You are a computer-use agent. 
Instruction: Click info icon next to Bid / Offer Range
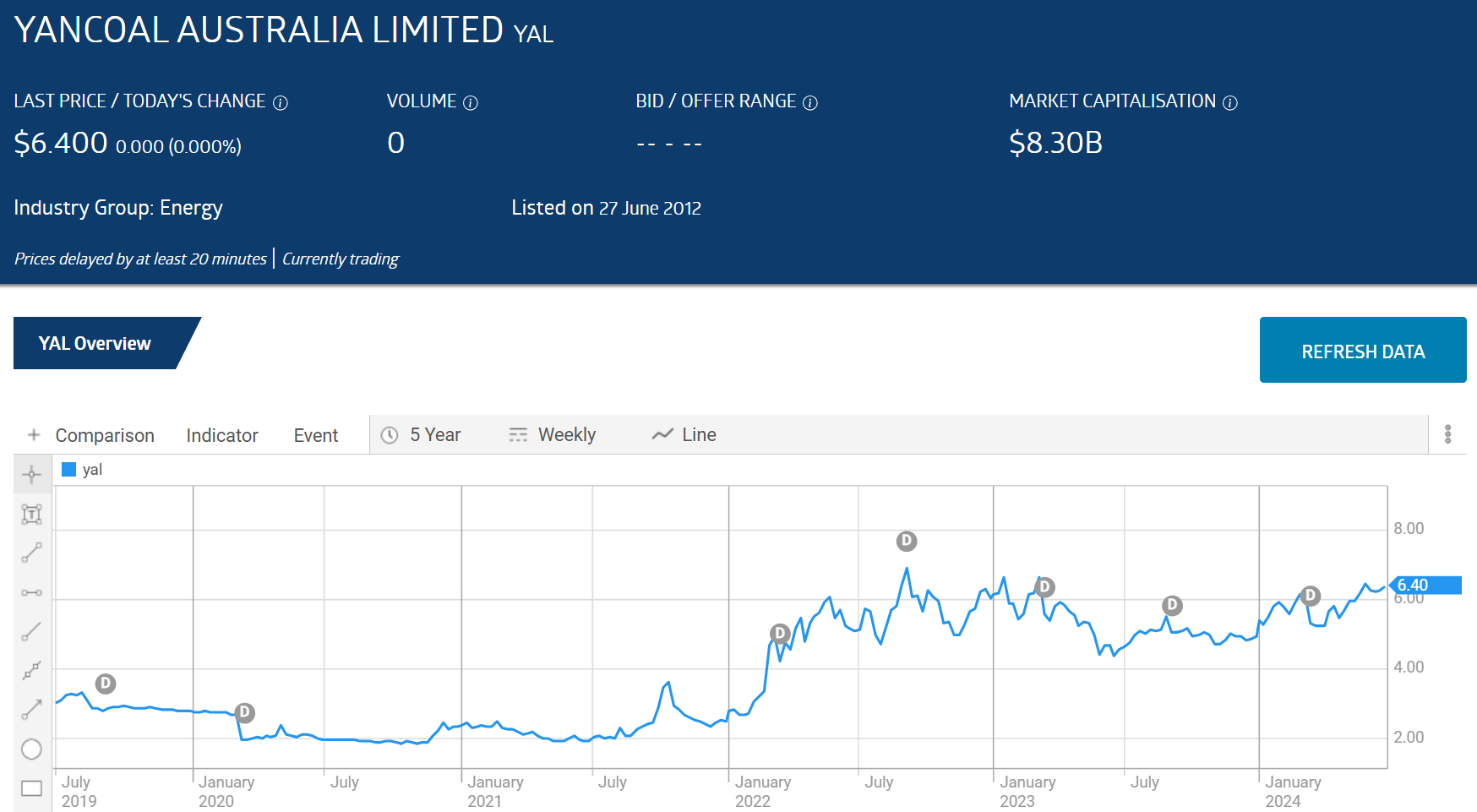810,102
